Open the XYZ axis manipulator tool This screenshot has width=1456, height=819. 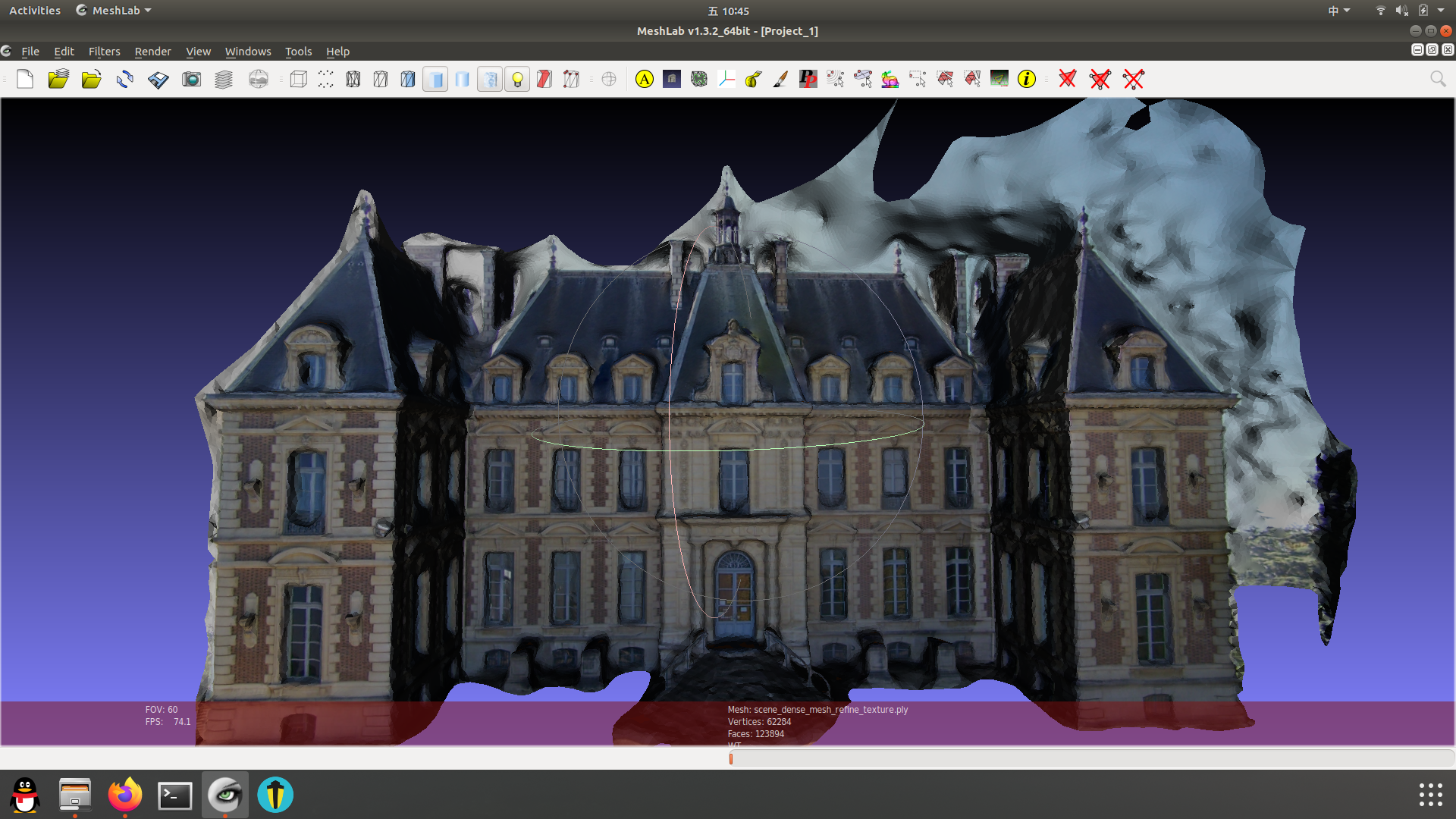coord(726,79)
